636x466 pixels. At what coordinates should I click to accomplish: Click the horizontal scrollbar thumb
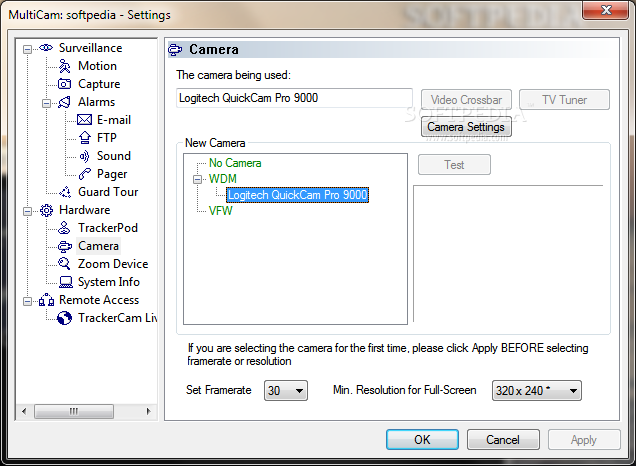74,411
